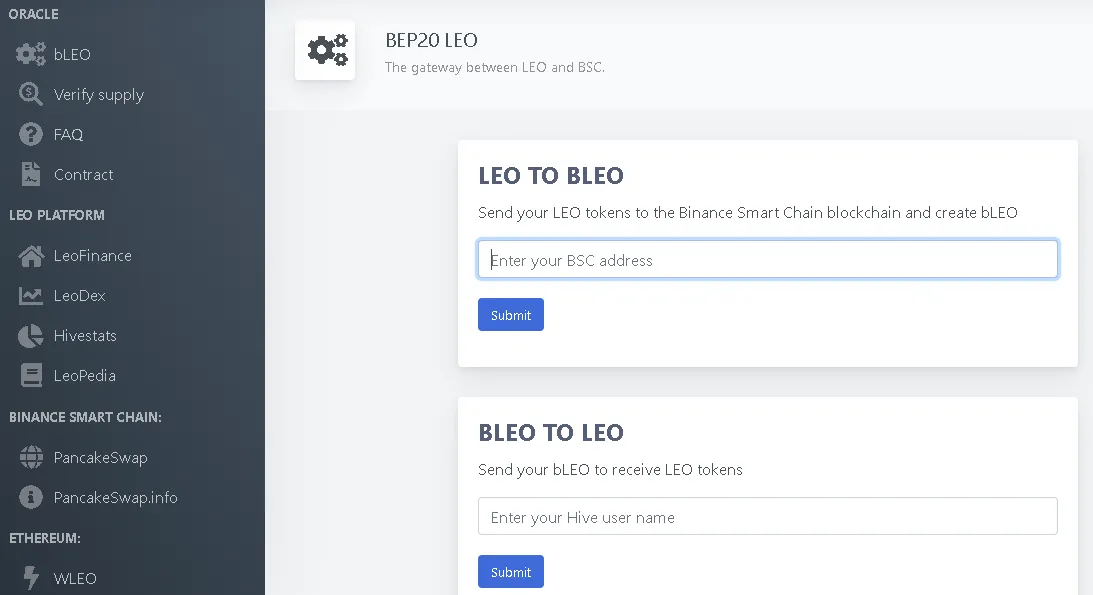Click the WLEO lightning bolt icon

click(31, 578)
